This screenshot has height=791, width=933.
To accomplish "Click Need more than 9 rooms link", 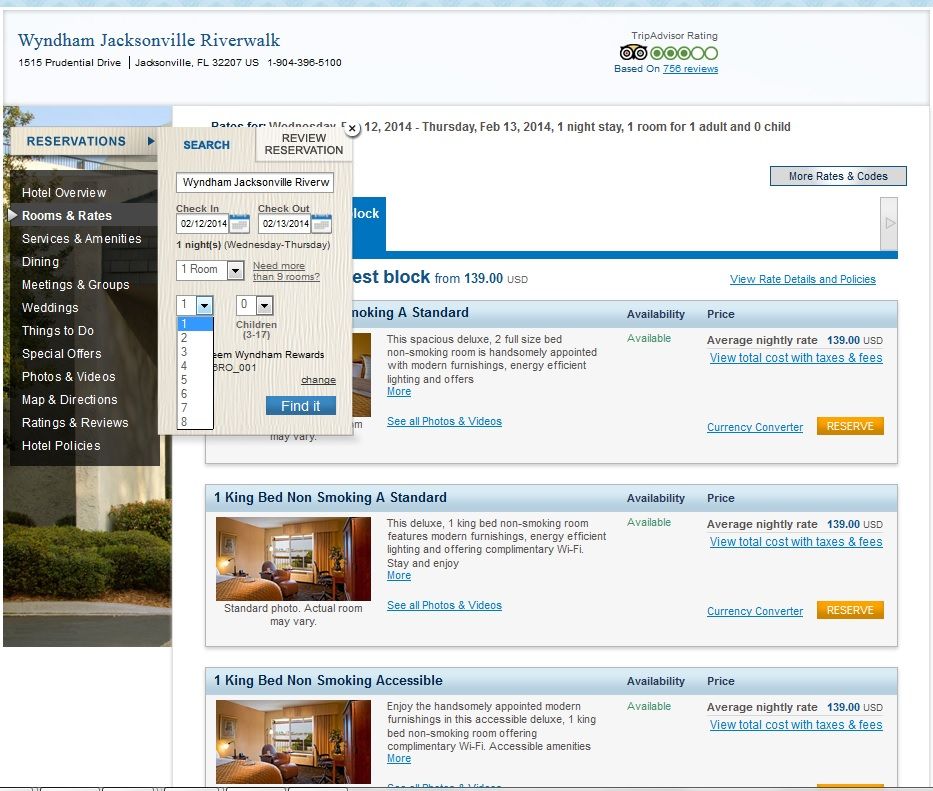I will tap(286, 271).
